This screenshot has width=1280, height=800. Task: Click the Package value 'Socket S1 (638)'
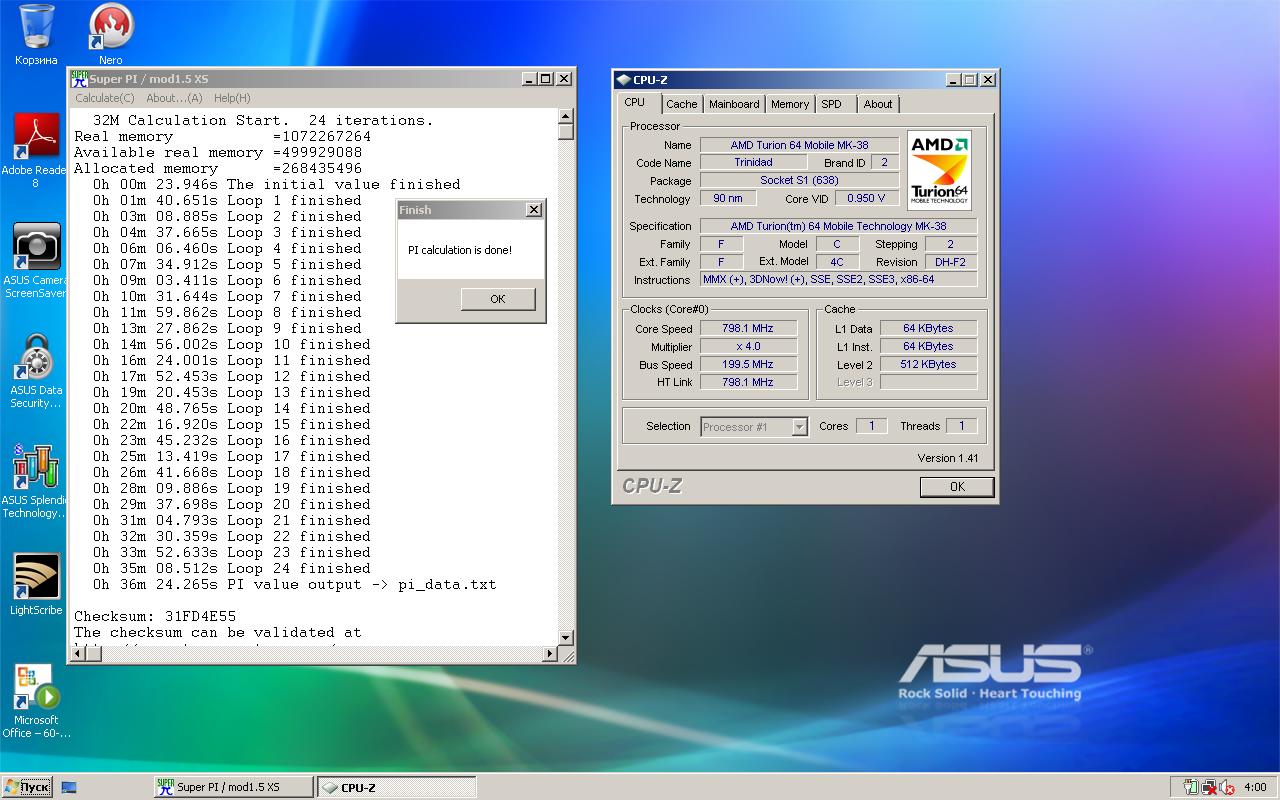(799, 180)
